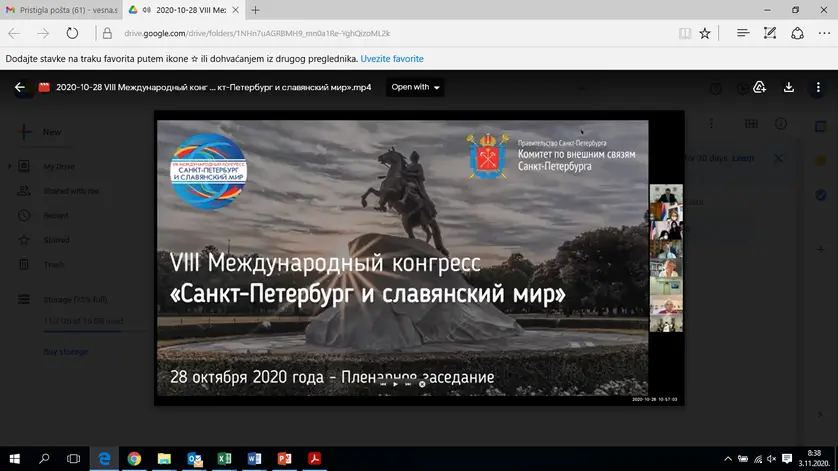This screenshot has height=471, width=838.
Task: Open a new browser tab
Action: click(x=255, y=9)
